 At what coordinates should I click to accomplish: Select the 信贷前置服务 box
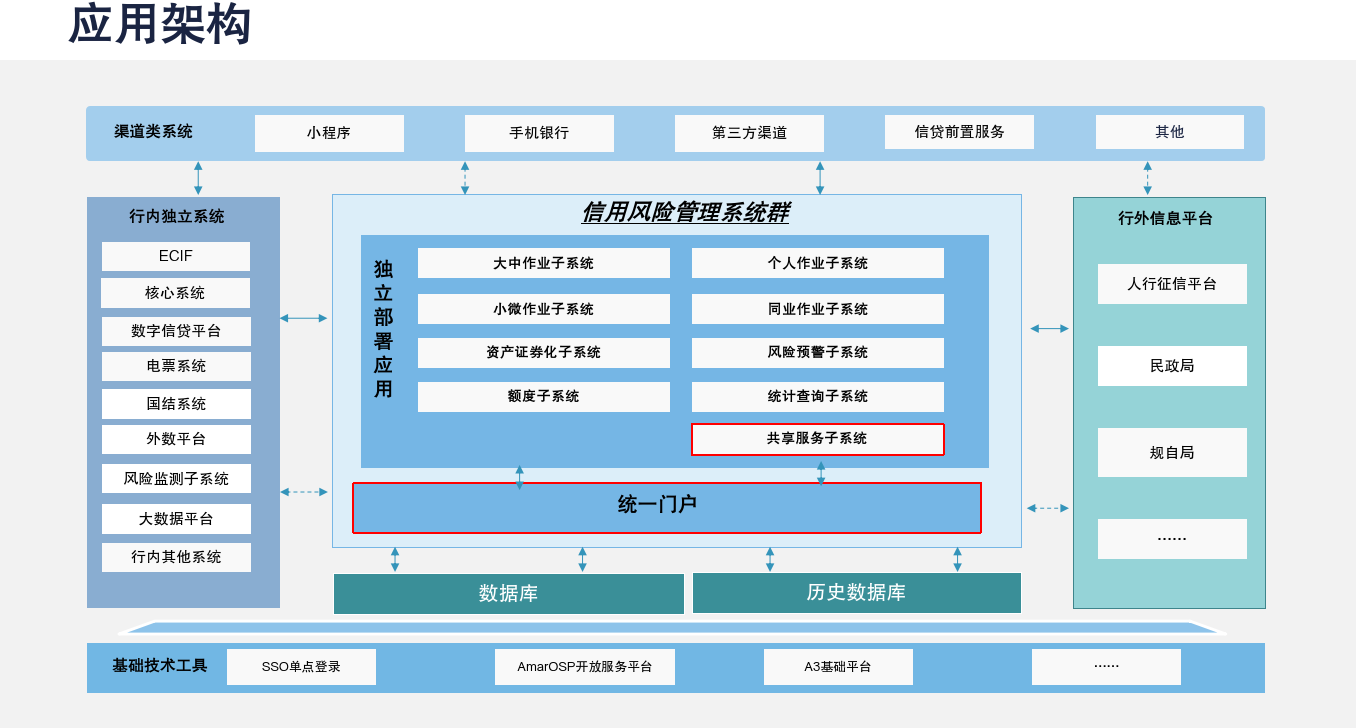[959, 132]
